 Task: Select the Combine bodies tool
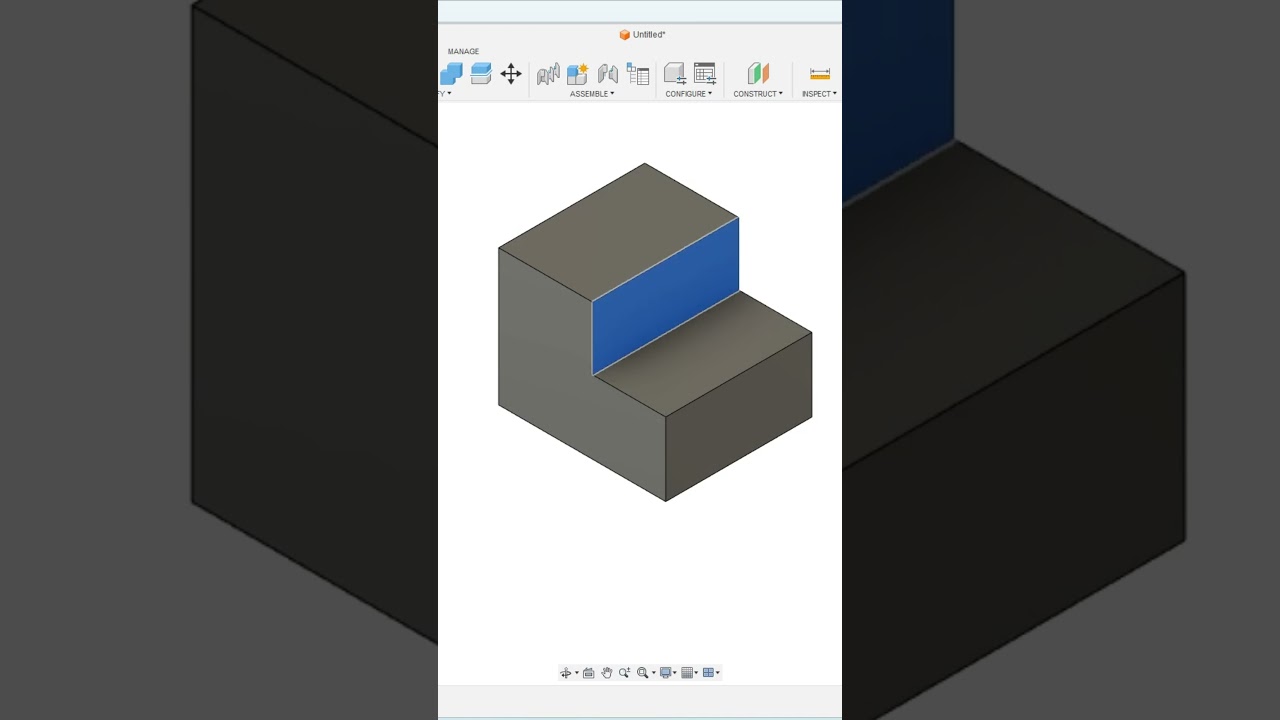point(451,74)
